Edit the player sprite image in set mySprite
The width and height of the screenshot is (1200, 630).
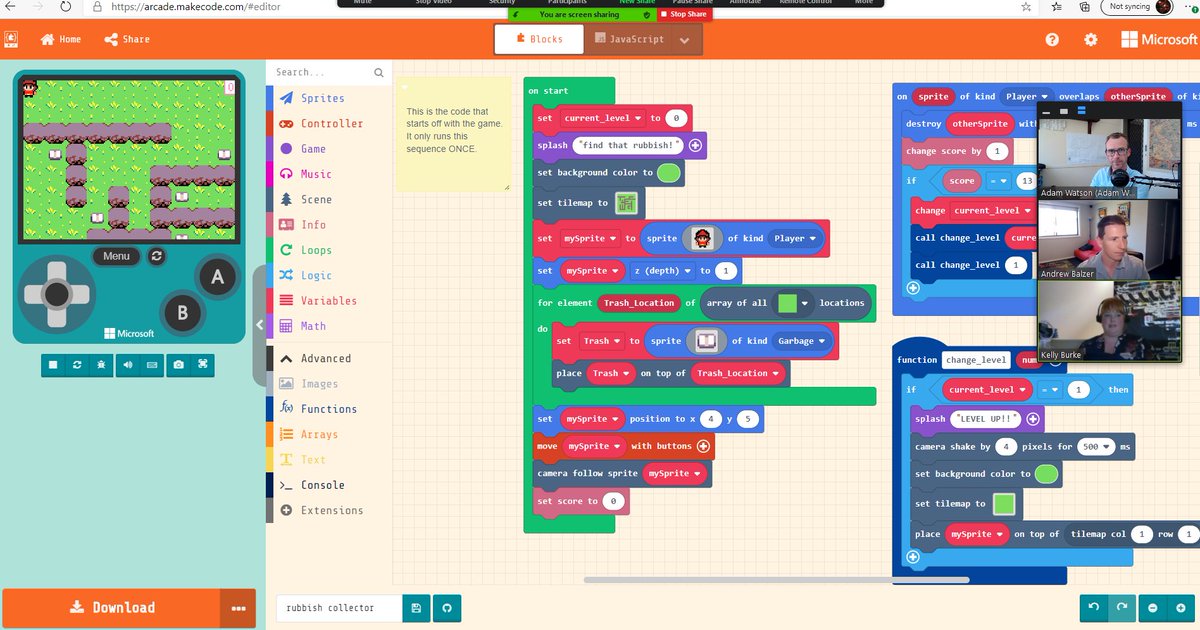pyautogui.click(x=702, y=239)
